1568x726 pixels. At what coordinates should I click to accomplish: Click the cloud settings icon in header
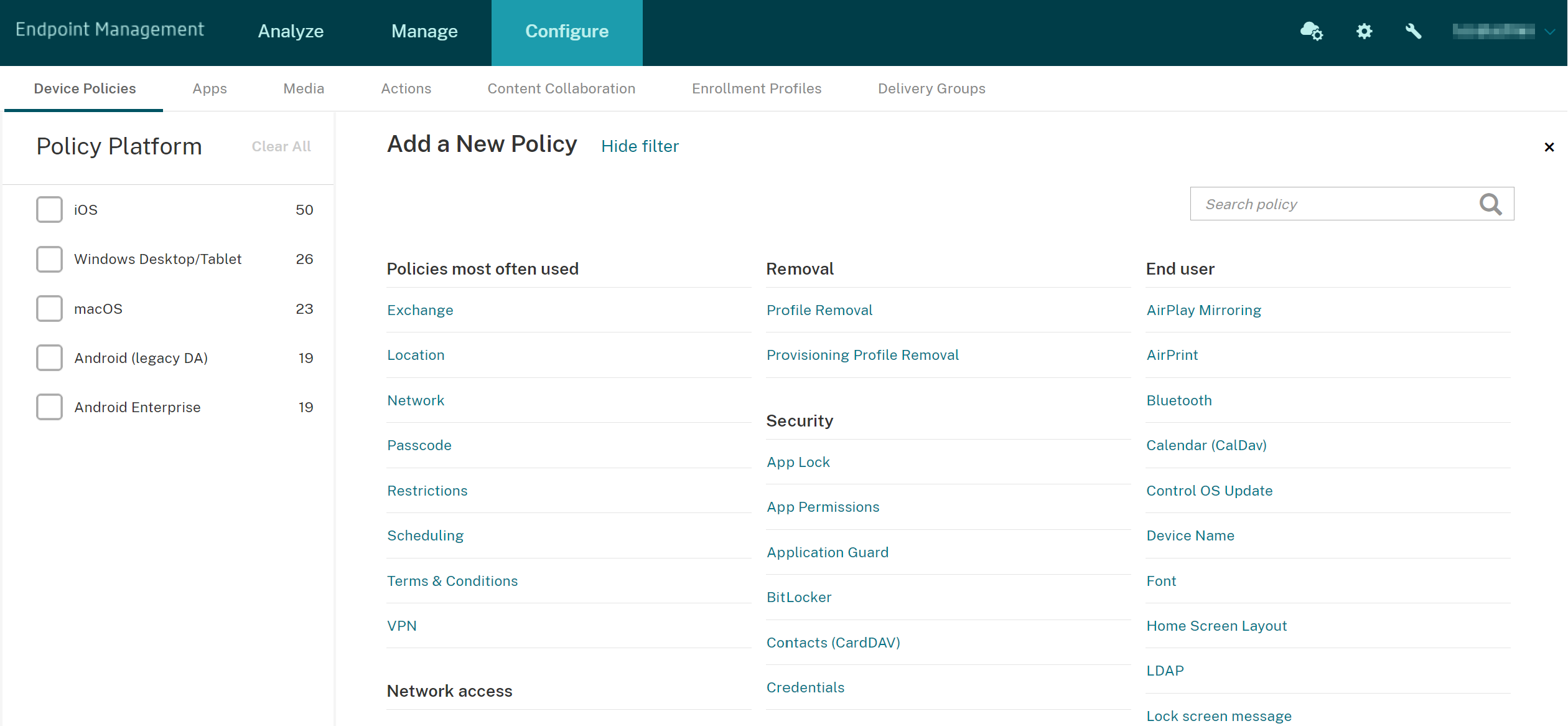(x=1312, y=31)
